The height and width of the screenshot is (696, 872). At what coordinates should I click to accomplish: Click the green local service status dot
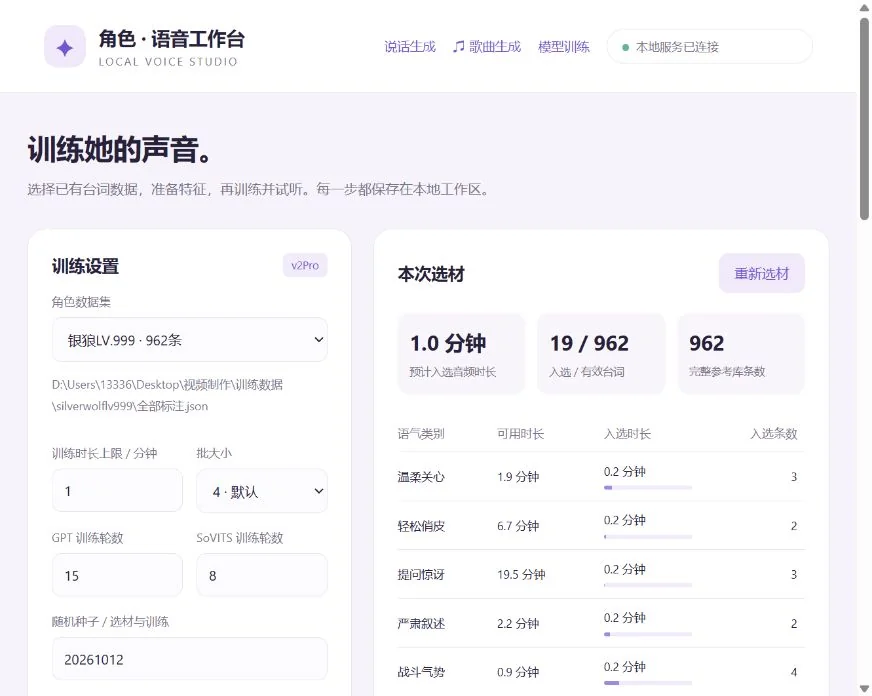pos(625,47)
